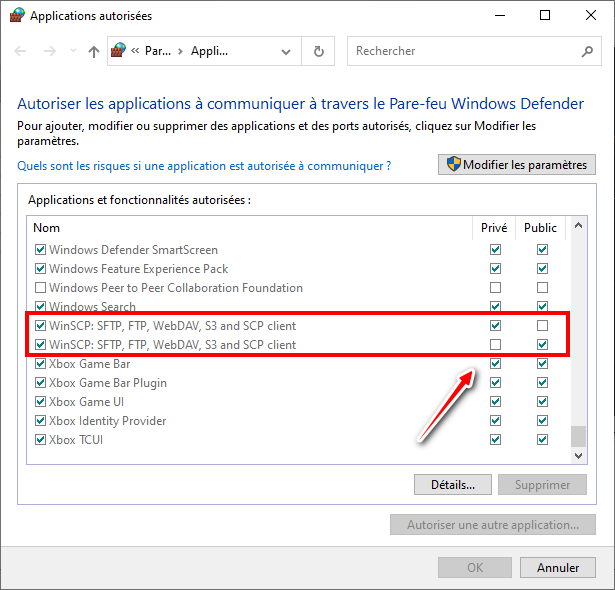Viewport: 615px width, 590px height.
Task: Toggle Xbox Identity Provider name checkbox
Action: (40, 421)
